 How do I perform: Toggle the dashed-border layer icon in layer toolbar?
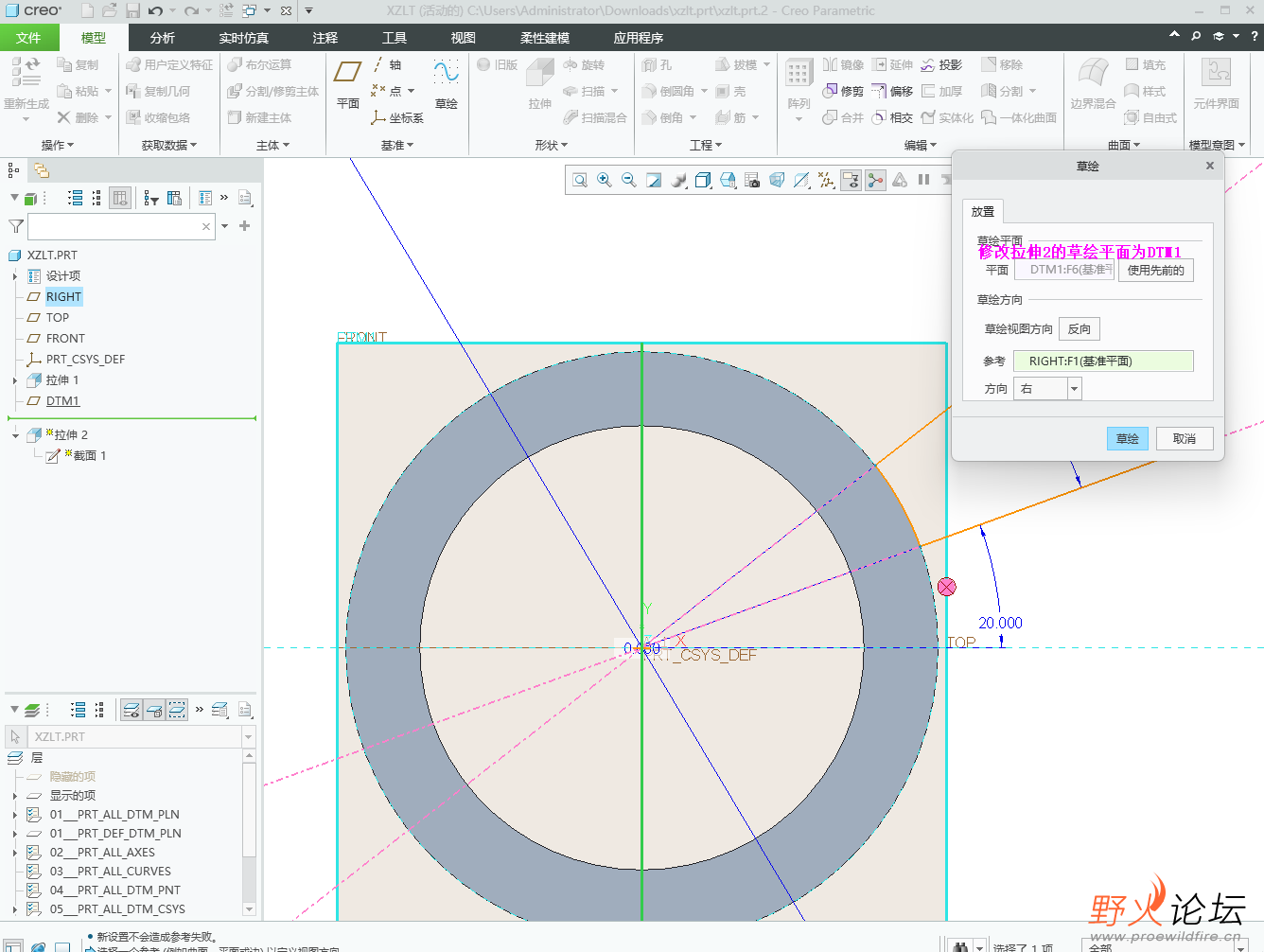coord(177,710)
